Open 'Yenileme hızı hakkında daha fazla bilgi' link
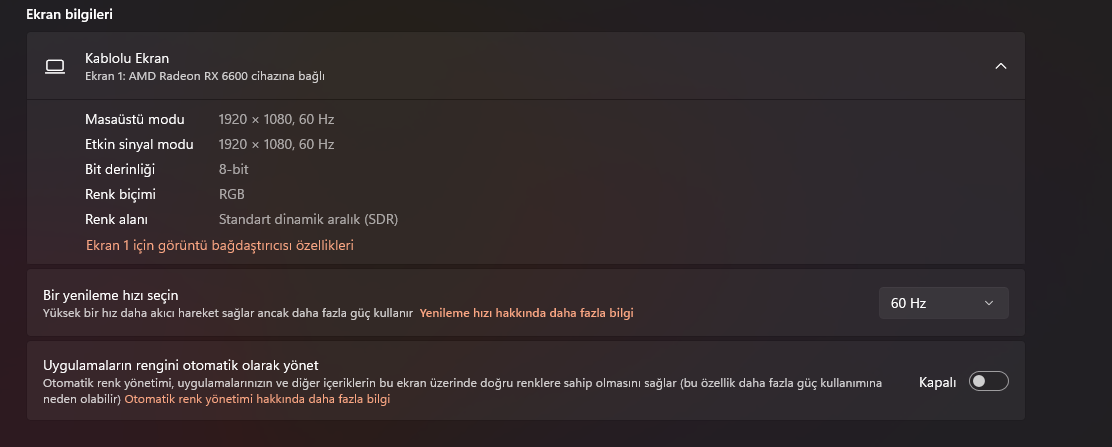The height and width of the screenshot is (447, 1112). pos(526,313)
